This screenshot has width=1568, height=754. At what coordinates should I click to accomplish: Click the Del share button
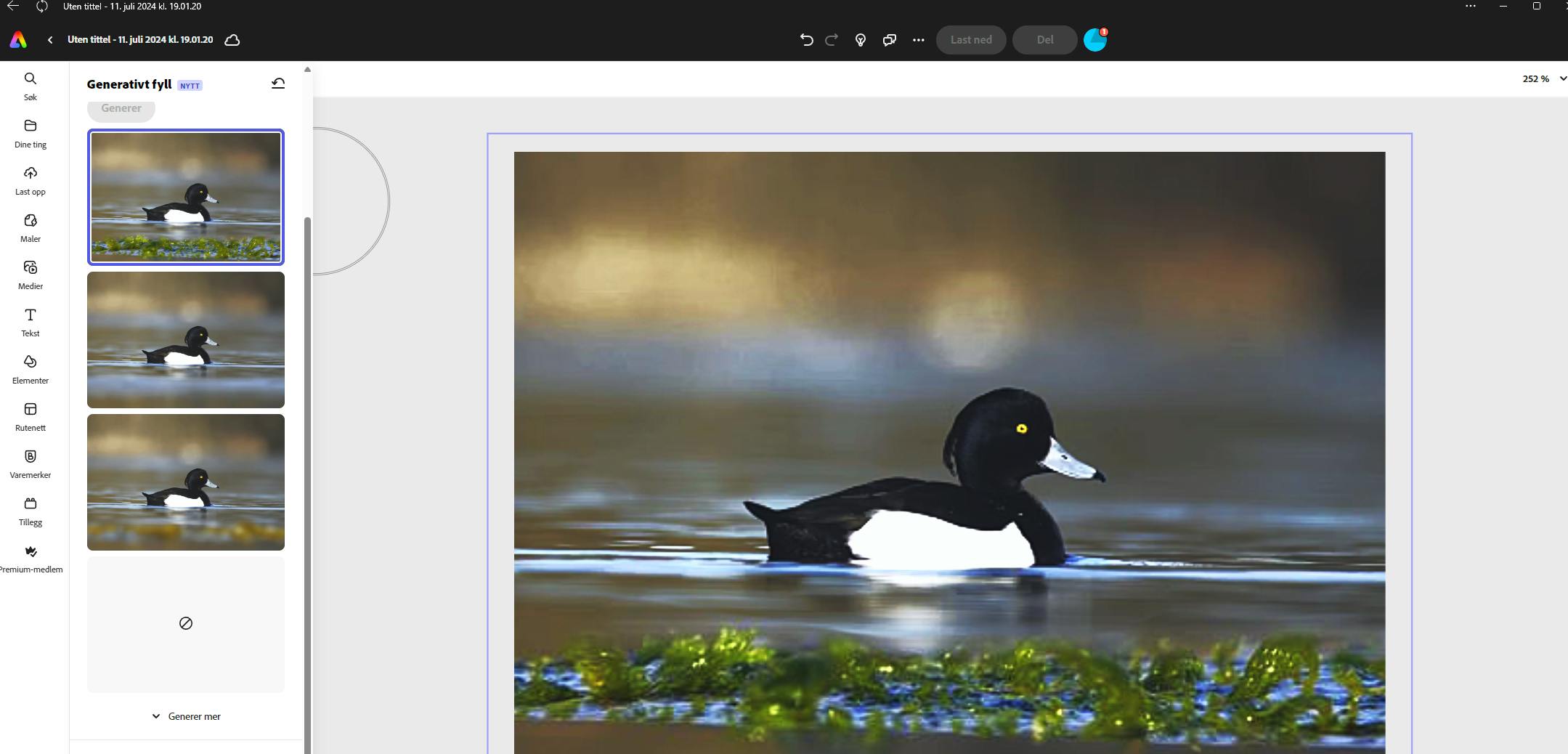click(1044, 40)
